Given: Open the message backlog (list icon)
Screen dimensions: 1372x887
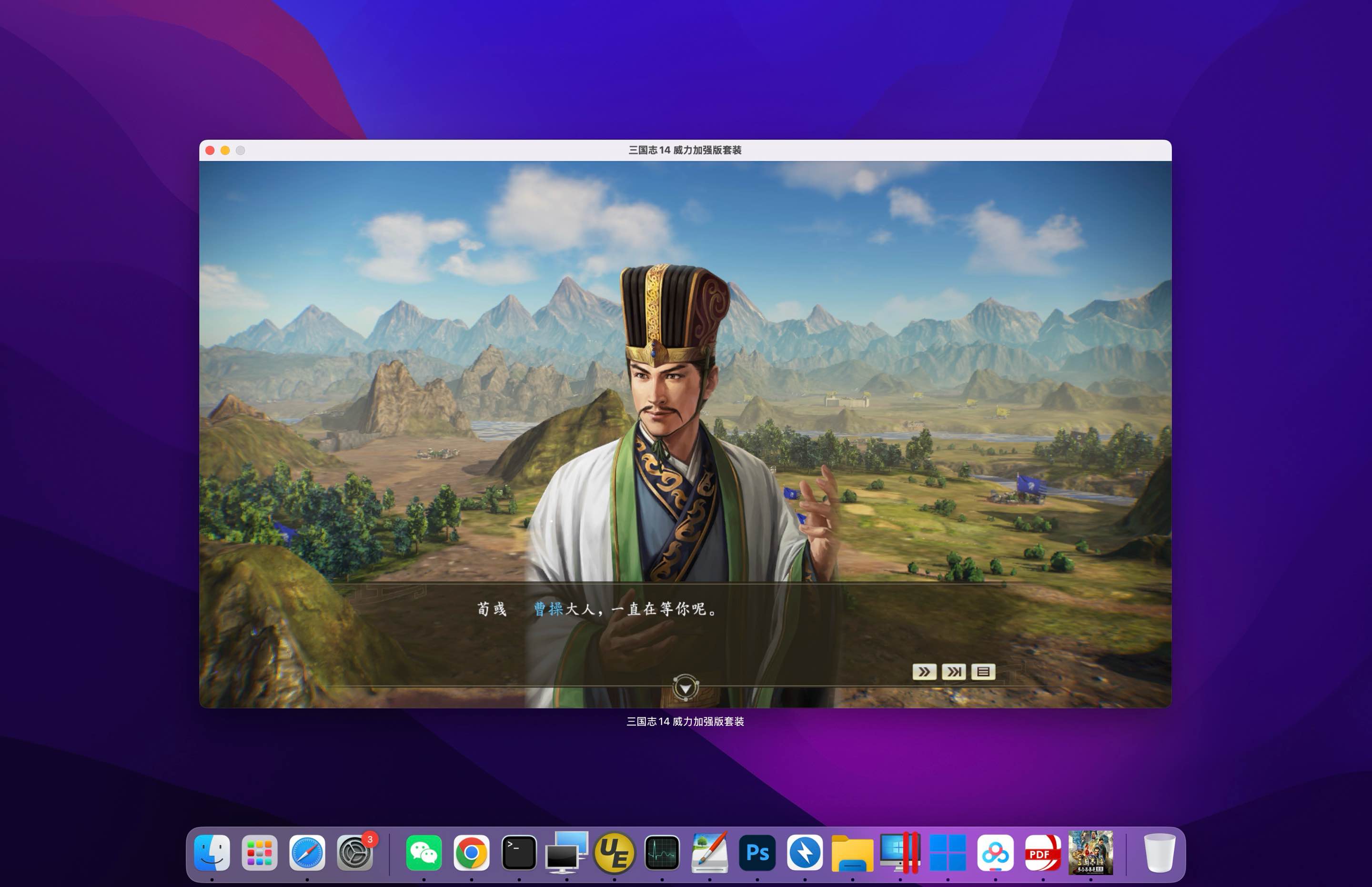Looking at the screenshot, I should click(983, 672).
